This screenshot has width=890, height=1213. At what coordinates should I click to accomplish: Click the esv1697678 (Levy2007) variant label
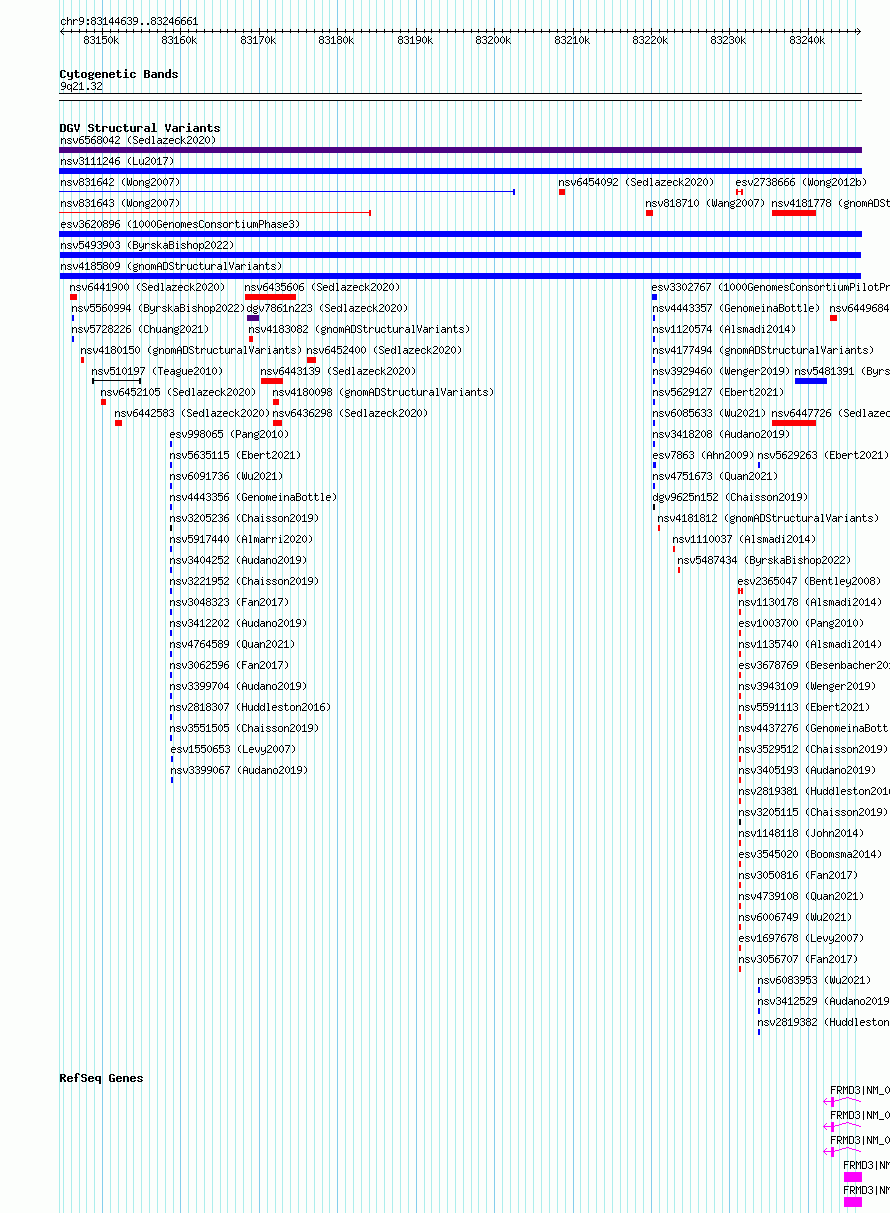point(801,939)
